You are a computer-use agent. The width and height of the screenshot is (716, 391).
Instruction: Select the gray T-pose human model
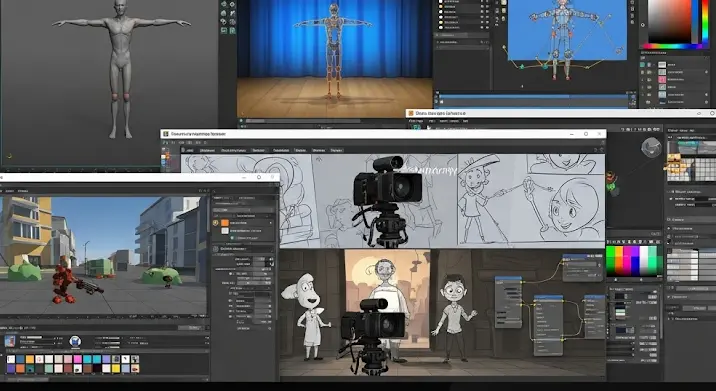[121, 69]
